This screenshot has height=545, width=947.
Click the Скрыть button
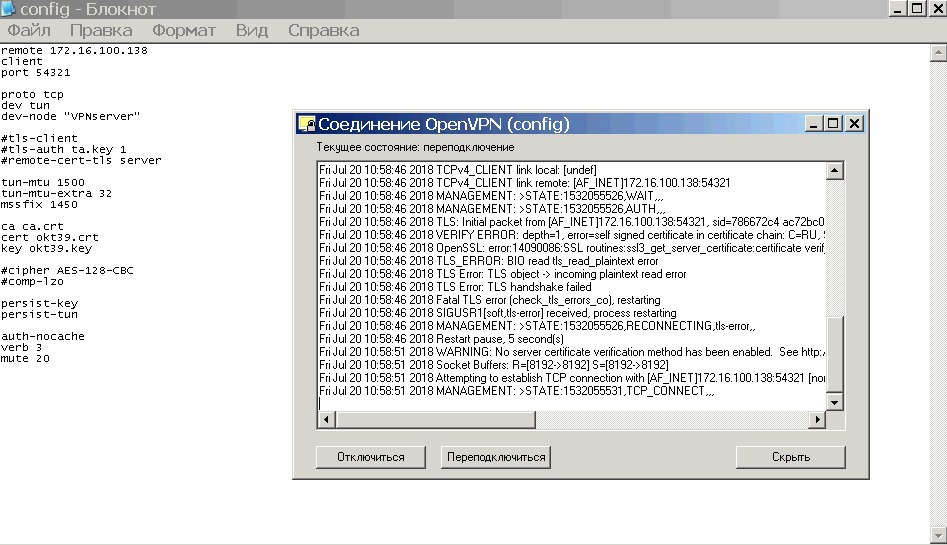coord(791,457)
